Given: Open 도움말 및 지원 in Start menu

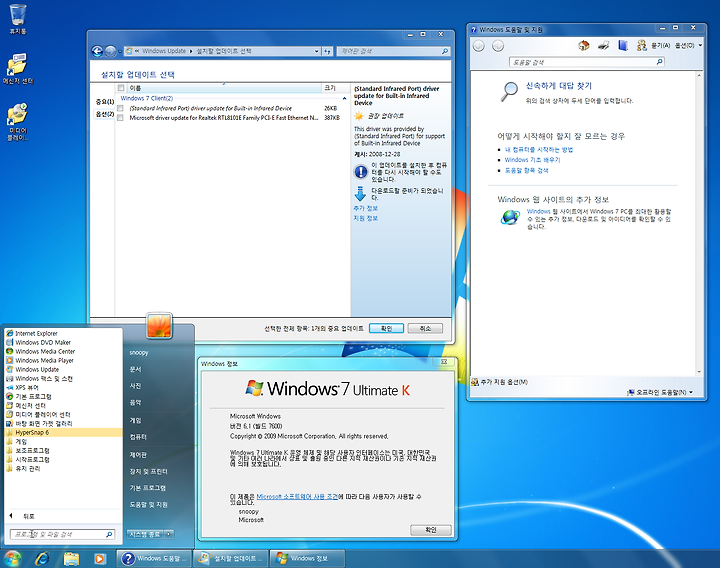Looking at the screenshot, I should 148,505.
